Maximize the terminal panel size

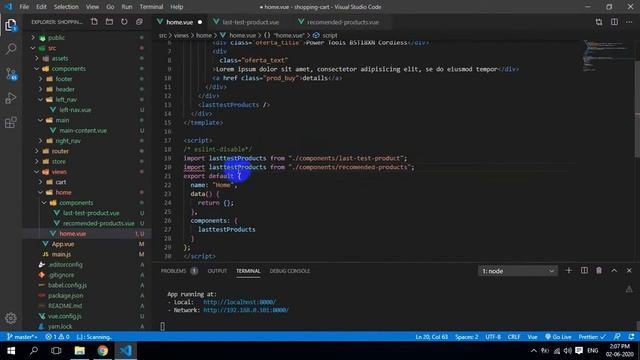coord(614,271)
